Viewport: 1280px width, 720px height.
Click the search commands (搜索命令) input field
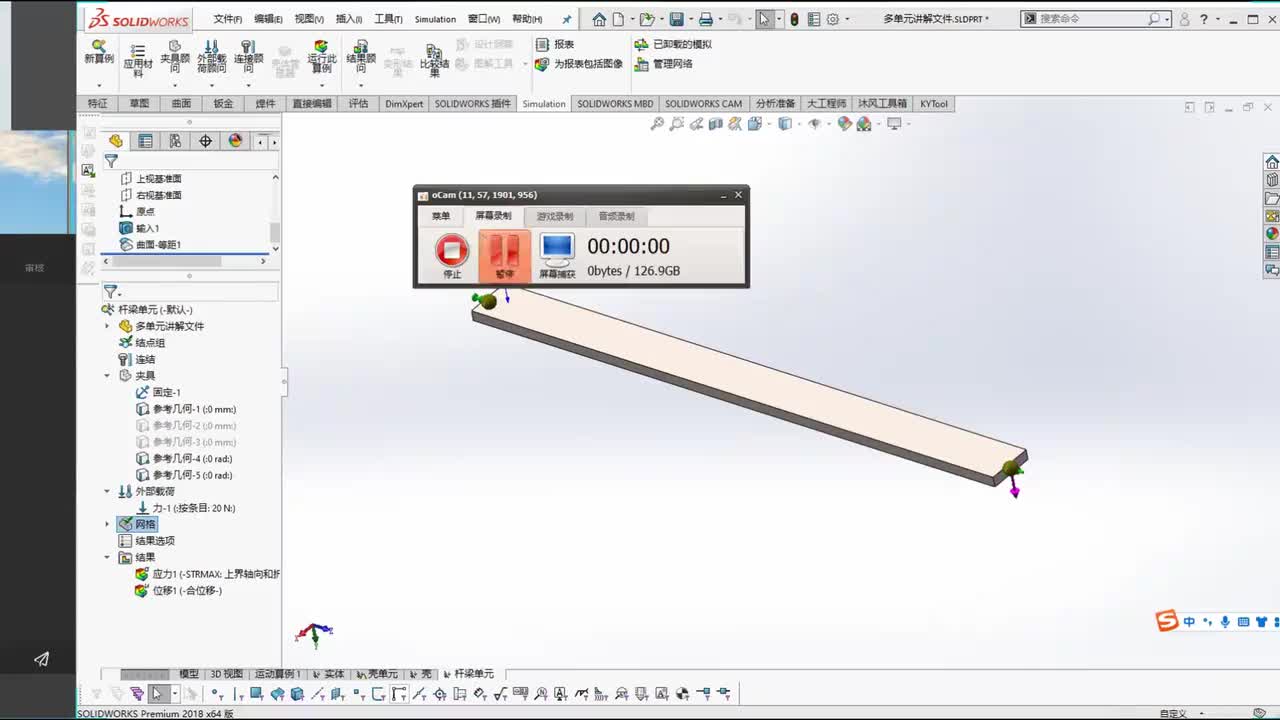click(1094, 19)
